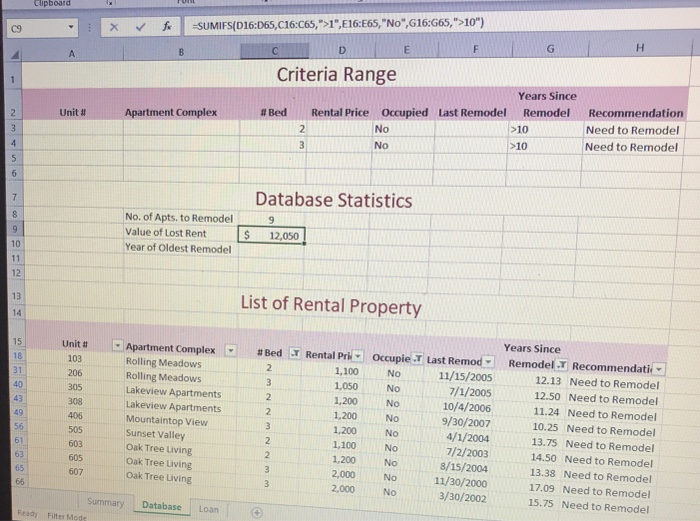The image size is (700, 521).
Task: Switch to the Summary sheet tab
Action: (x=105, y=502)
